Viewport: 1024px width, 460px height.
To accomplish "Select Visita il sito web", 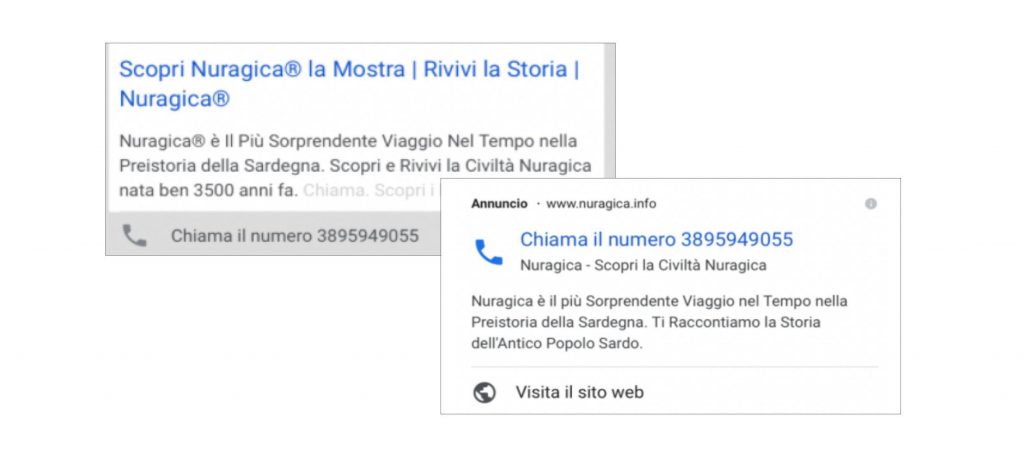I will pos(579,392).
